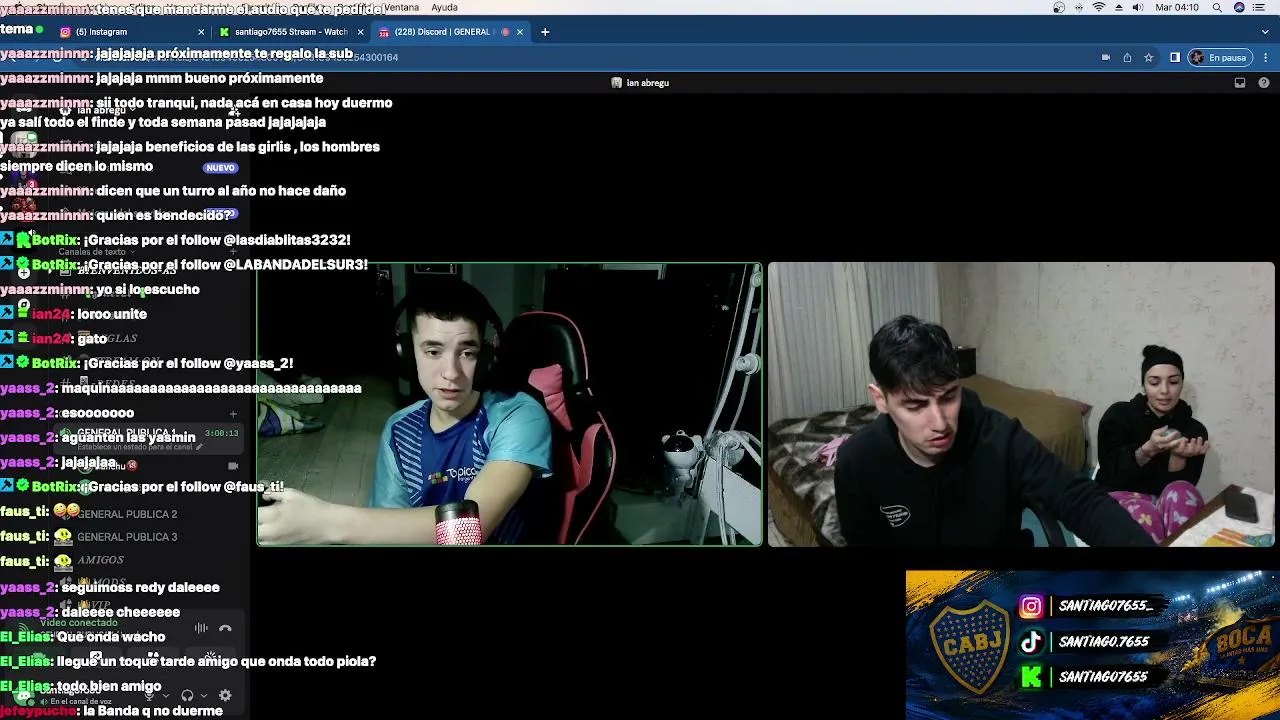Open the Ventana menu in the menu bar
The width and height of the screenshot is (1280, 720).
[x=401, y=7]
